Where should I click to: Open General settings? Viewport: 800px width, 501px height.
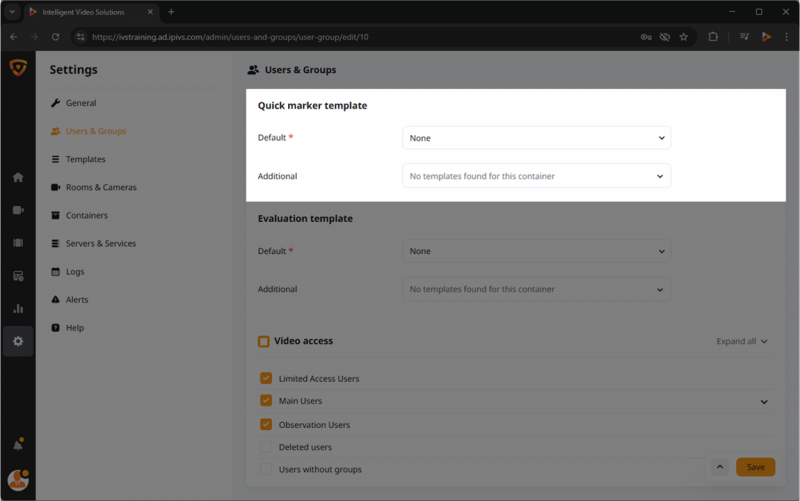[81, 103]
